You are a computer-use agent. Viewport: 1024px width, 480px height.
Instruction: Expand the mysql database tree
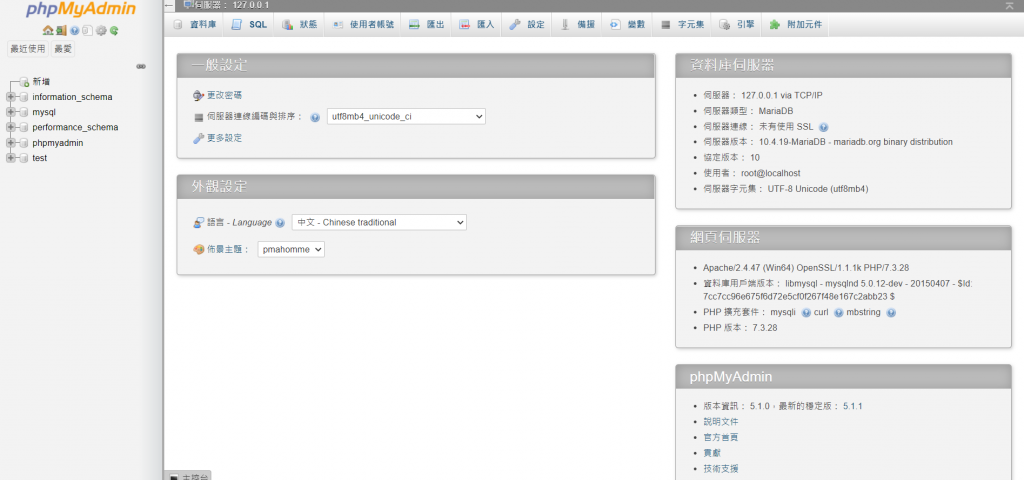(10, 112)
